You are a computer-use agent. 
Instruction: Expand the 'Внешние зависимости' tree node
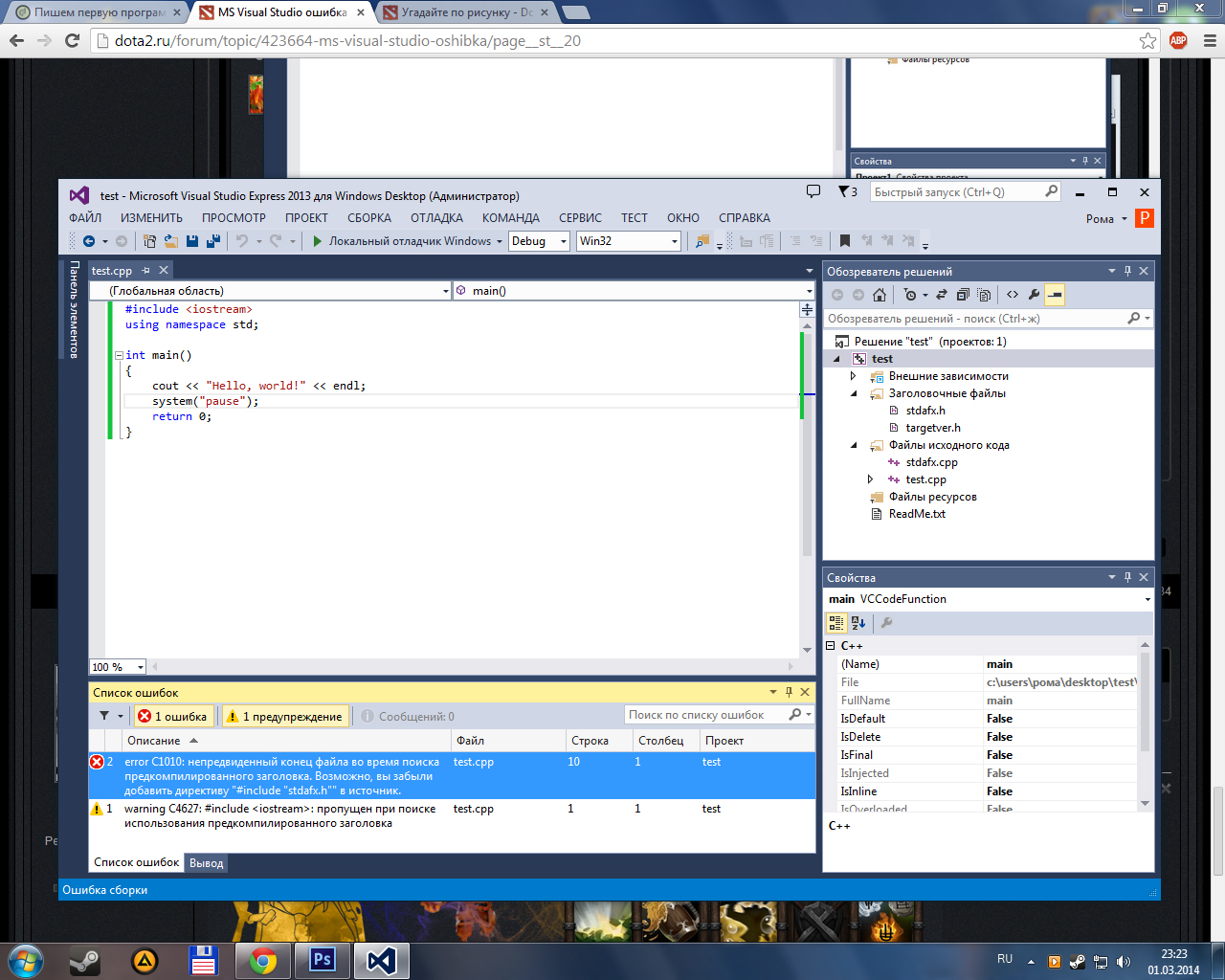tap(854, 376)
